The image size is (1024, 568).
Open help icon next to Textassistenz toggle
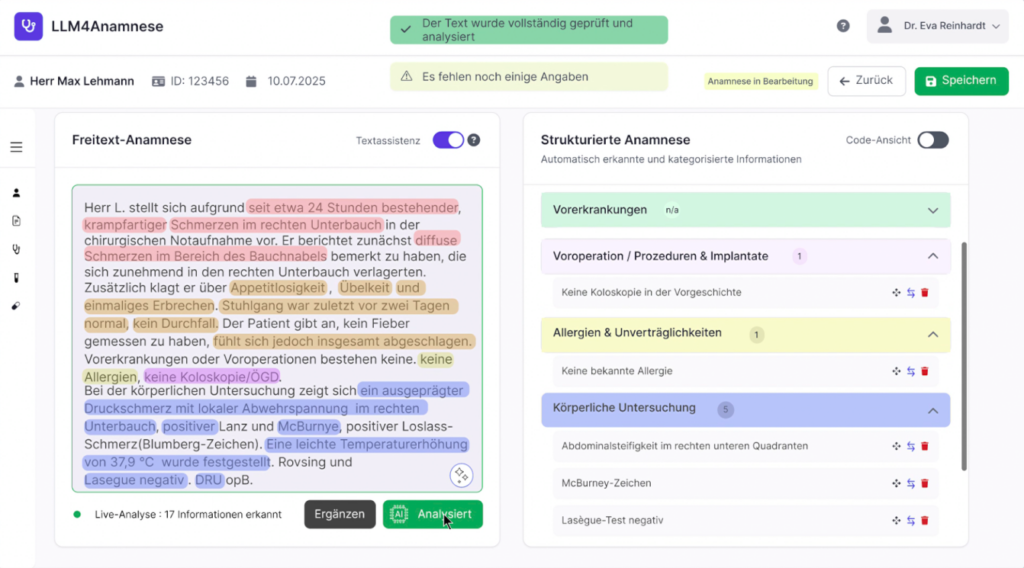(474, 140)
